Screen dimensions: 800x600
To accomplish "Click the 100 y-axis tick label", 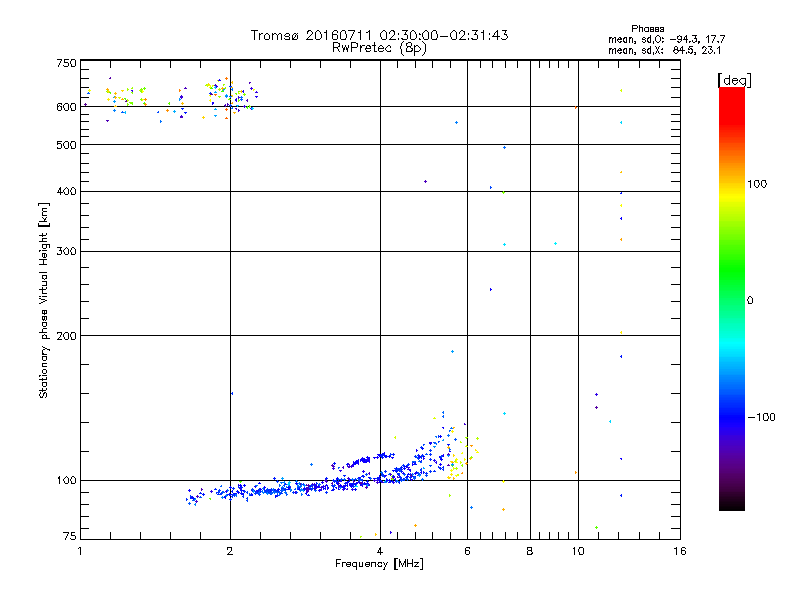I will click(66, 480).
